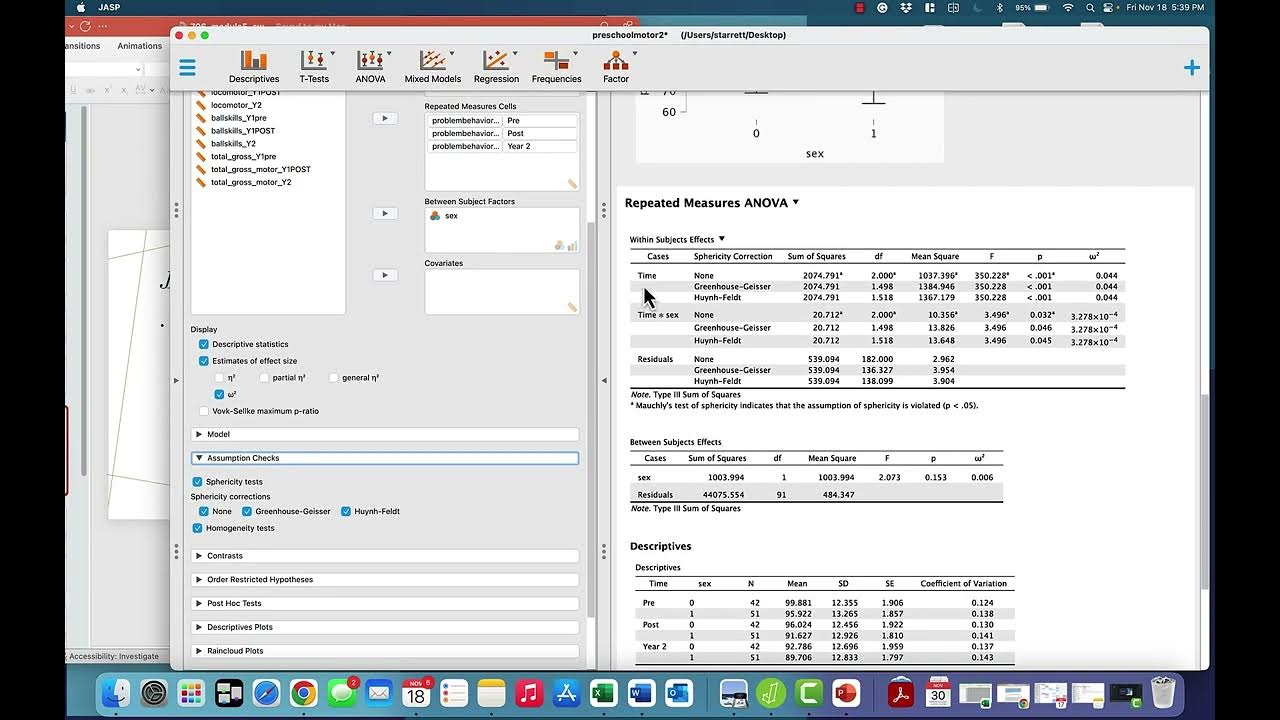Select locomotor_Y2 in variable list
Image resolution: width=1280 pixels, height=720 pixels.
click(x=236, y=105)
